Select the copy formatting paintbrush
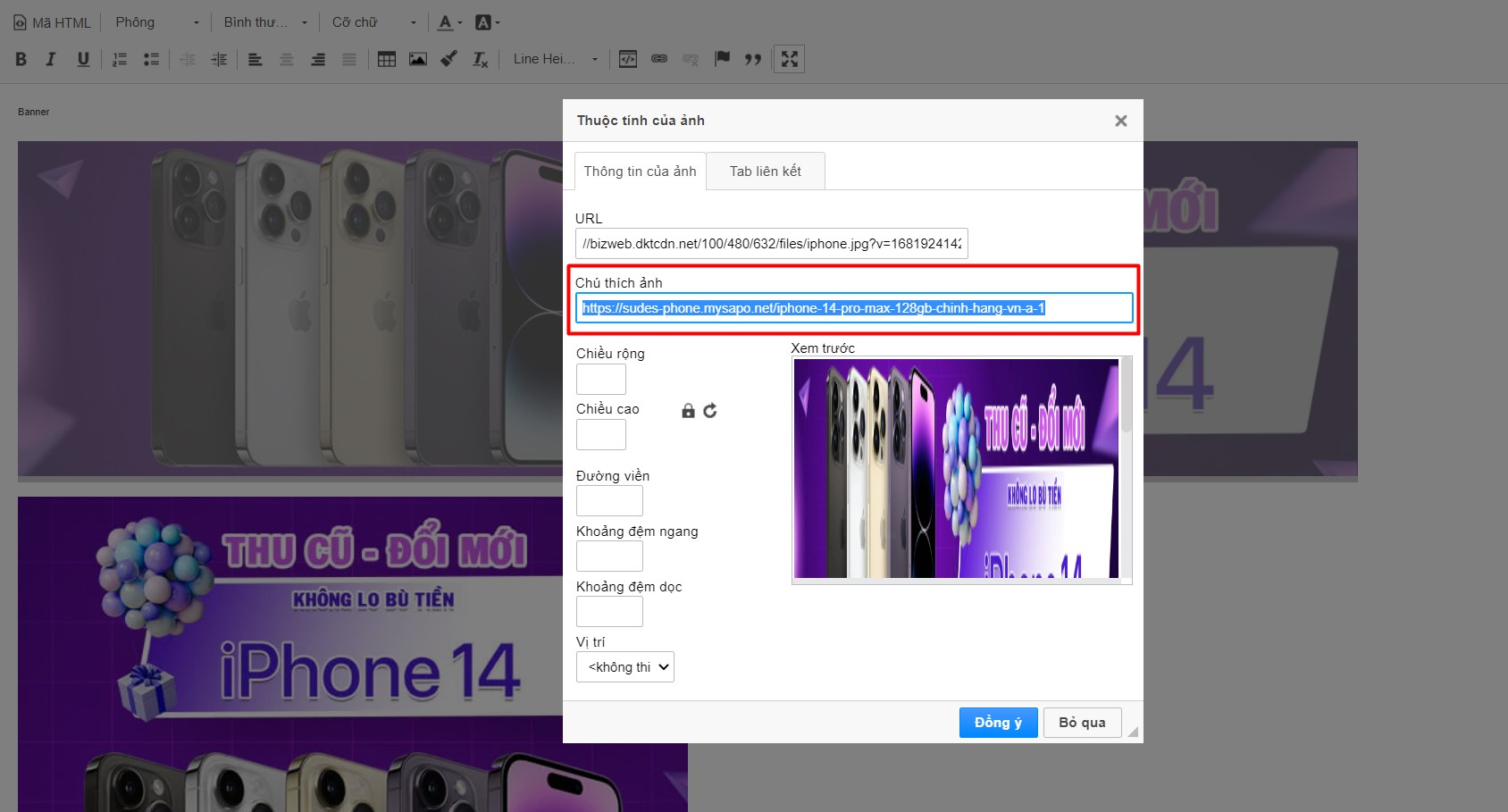The width and height of the screenshot is (1508, 812). 449,59
